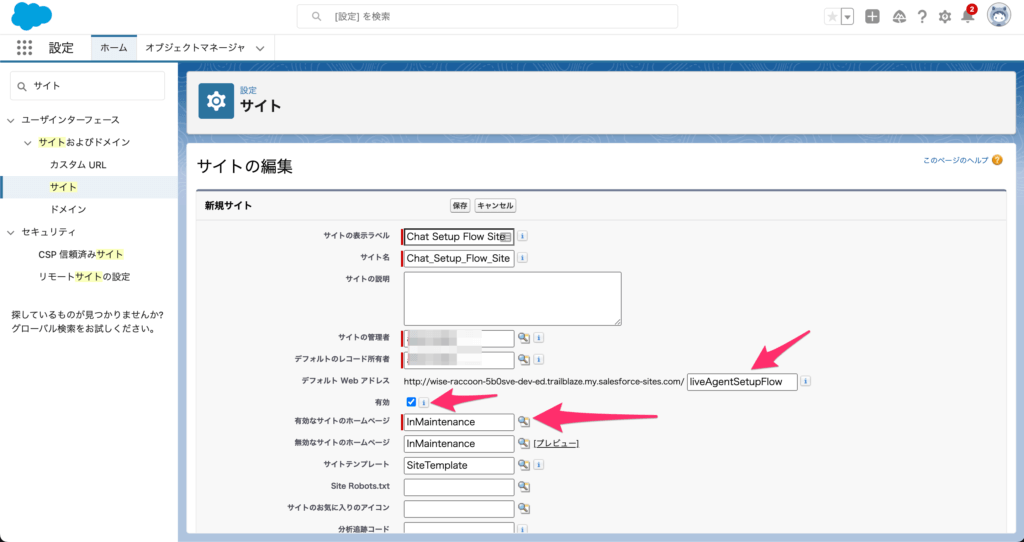Image resolution: width=1024 pixels, height=542 pixels.
Task: Click the liveAgentSetupFlow URL path field
Action: (x=742, y=381)
